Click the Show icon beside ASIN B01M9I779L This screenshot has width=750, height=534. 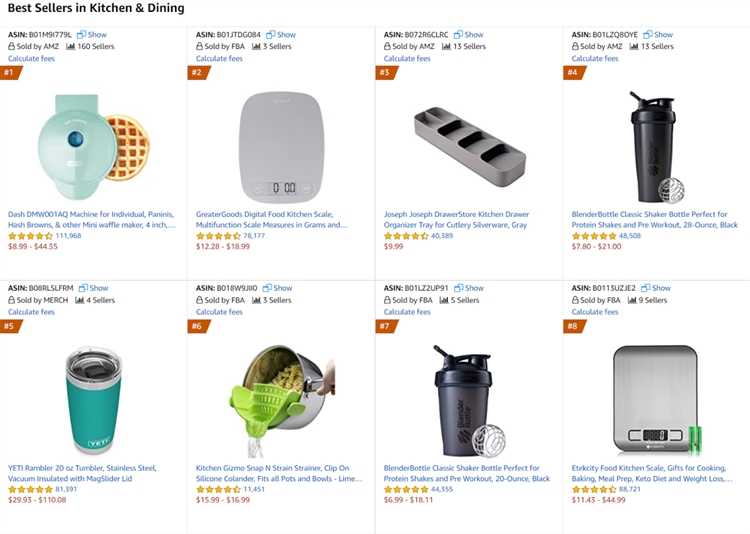coord(81,34)
